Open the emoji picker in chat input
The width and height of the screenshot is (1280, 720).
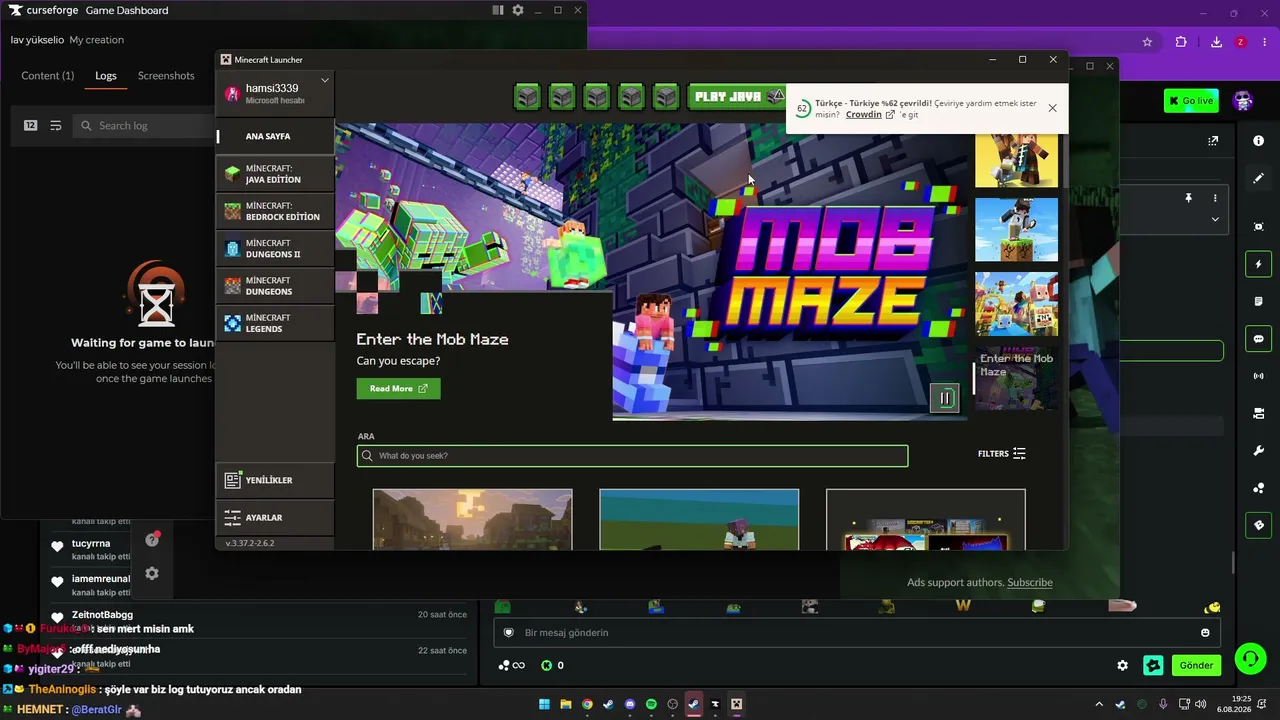1205,633
